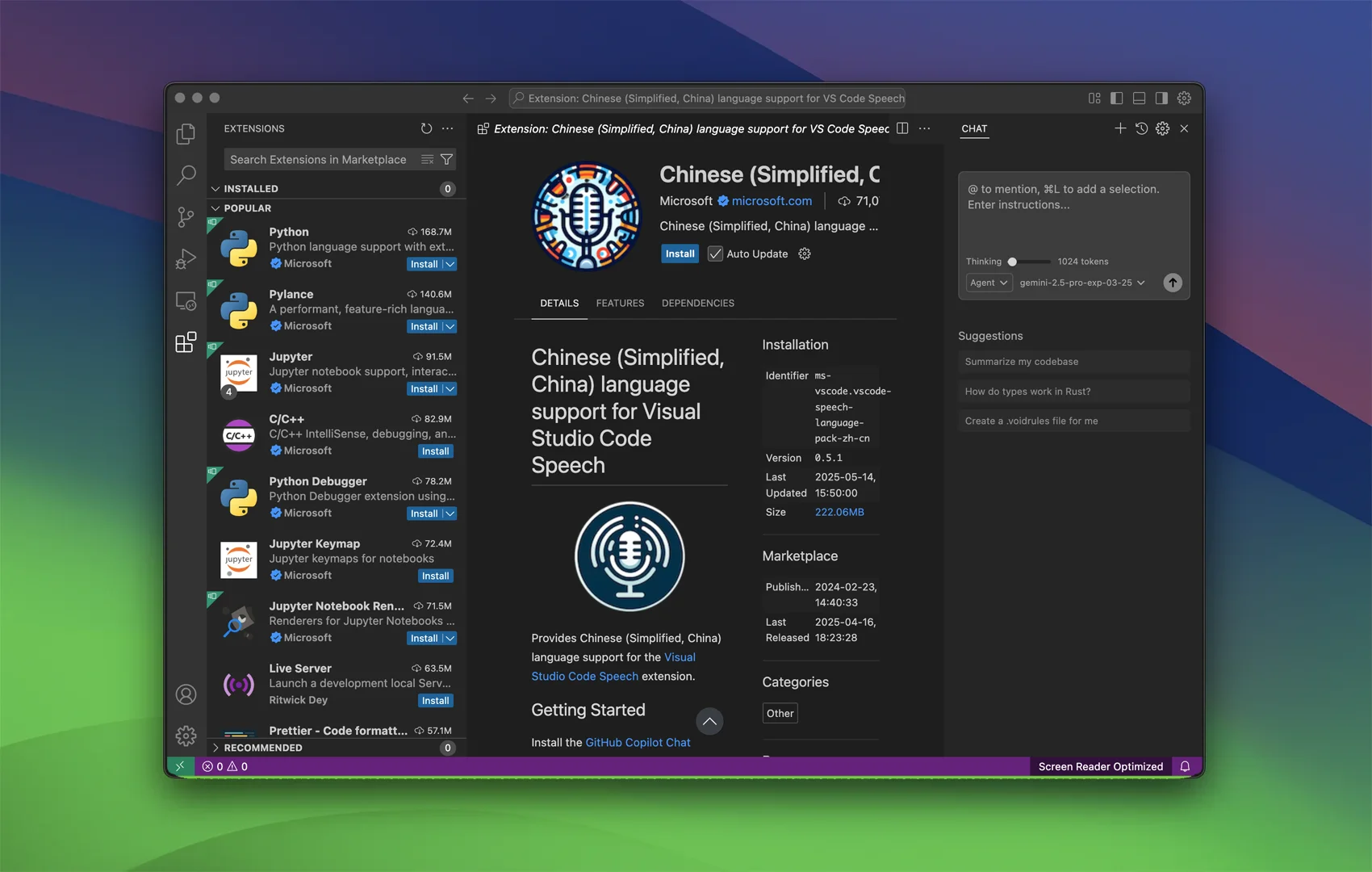Install the Chinese speech extension

tap(680, 254)
